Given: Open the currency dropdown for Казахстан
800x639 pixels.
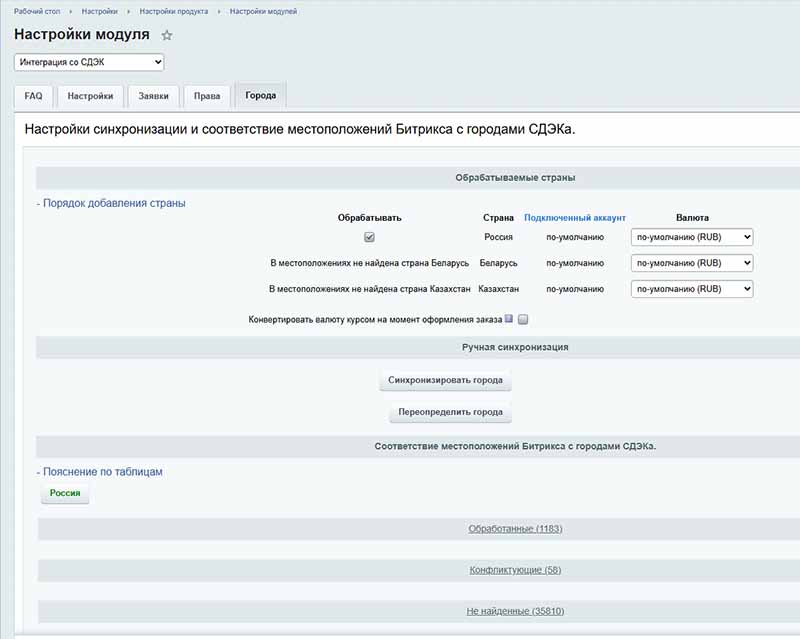Looking at the screenshot, I should pyautogui.click(x=692, y=291).
